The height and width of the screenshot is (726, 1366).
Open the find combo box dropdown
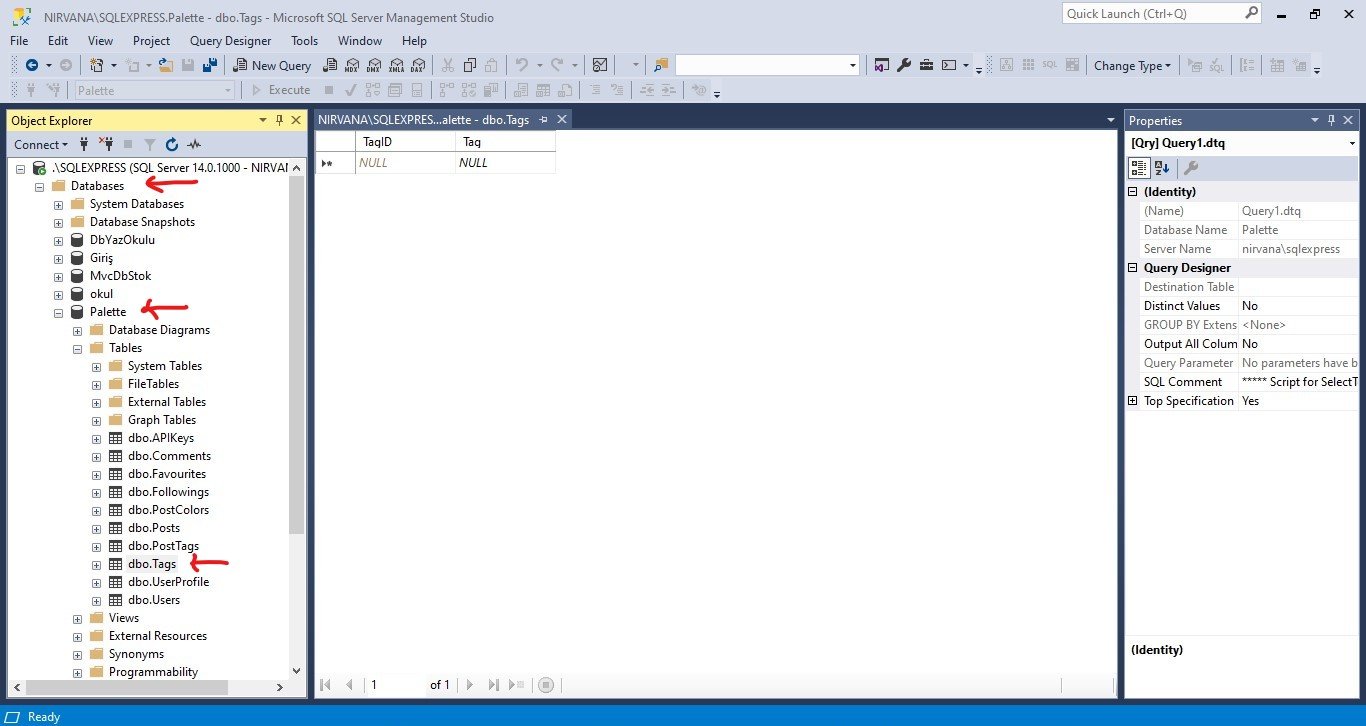tap(853, 65)
